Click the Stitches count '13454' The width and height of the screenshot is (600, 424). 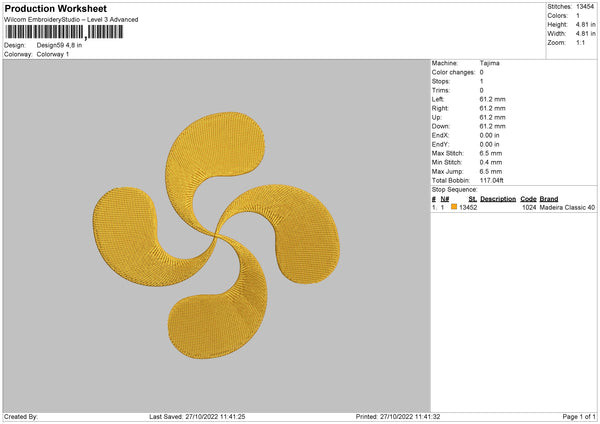(x=585, y=7)
